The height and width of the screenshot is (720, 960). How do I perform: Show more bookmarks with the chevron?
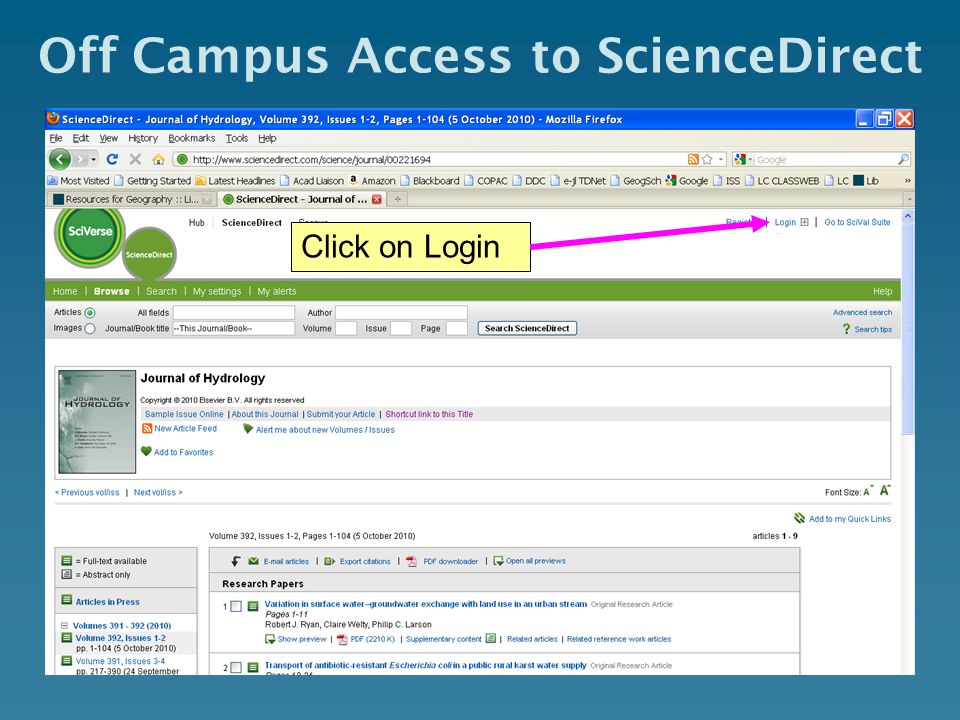point(907,181)
